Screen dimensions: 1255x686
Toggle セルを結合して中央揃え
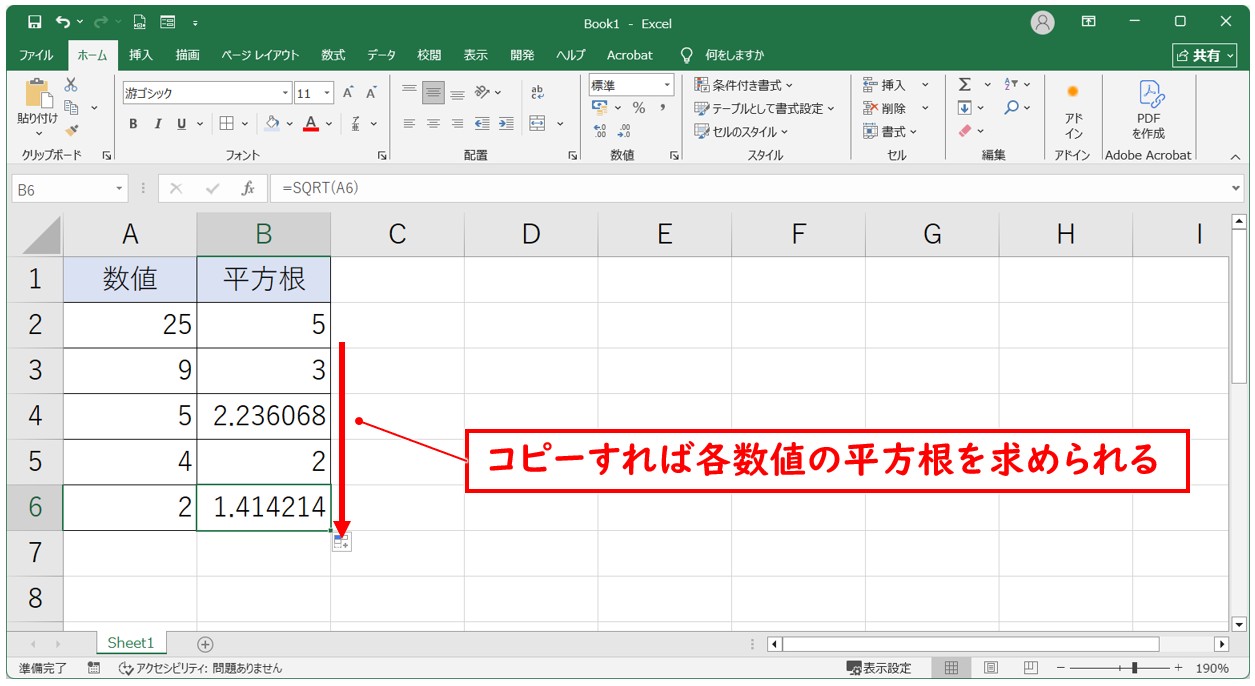538,123
